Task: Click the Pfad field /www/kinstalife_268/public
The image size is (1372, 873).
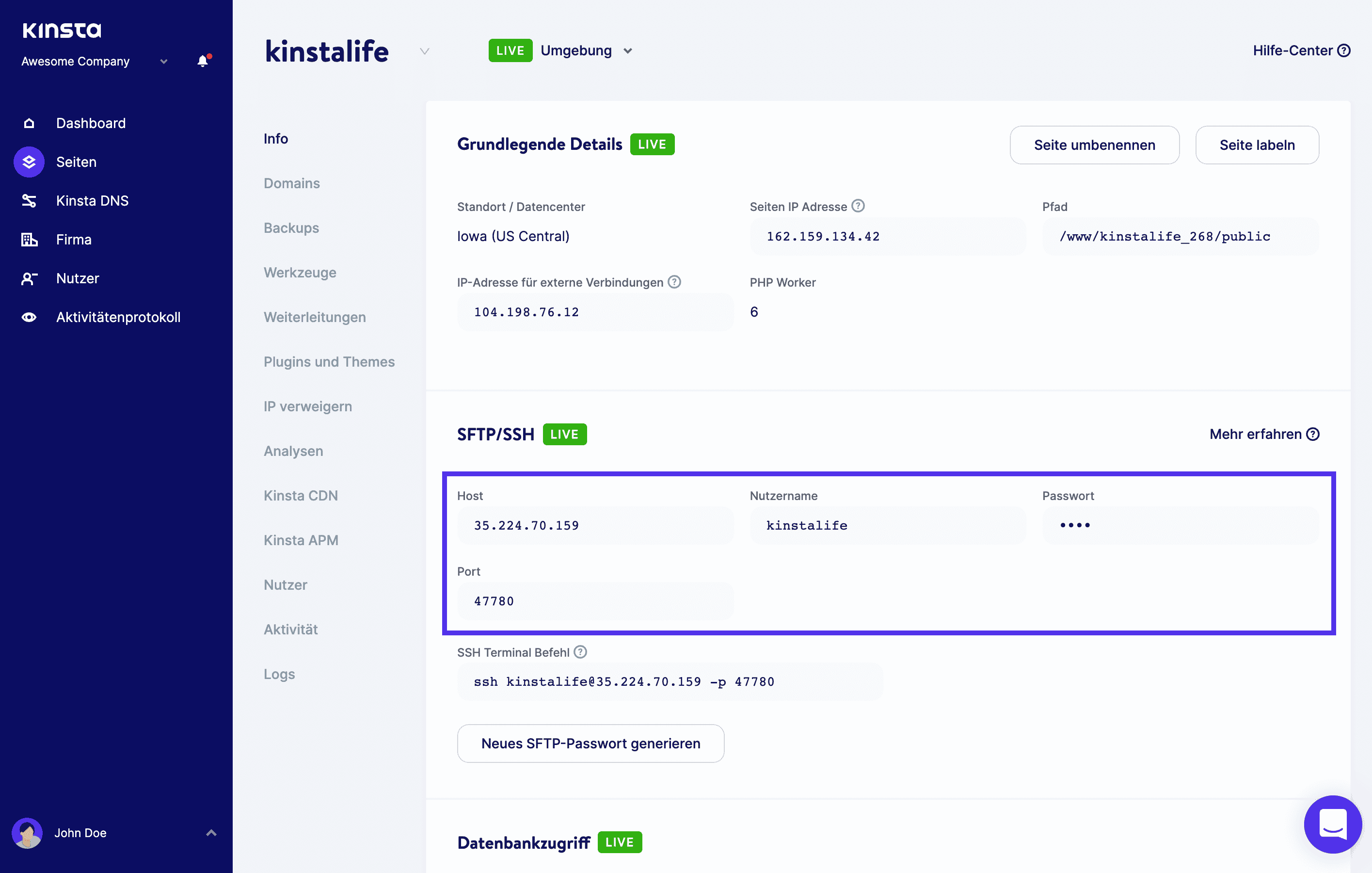Action: point(1180,236)
